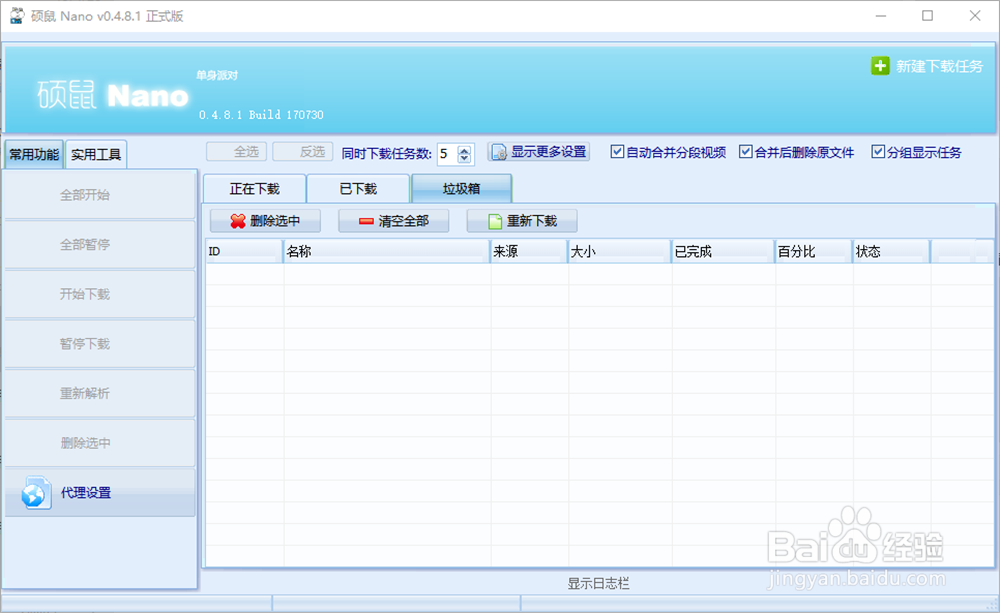Viewport: 1000px width, 613px height.
Task: Click the red minus clear all icon
Action: (366, 221)
